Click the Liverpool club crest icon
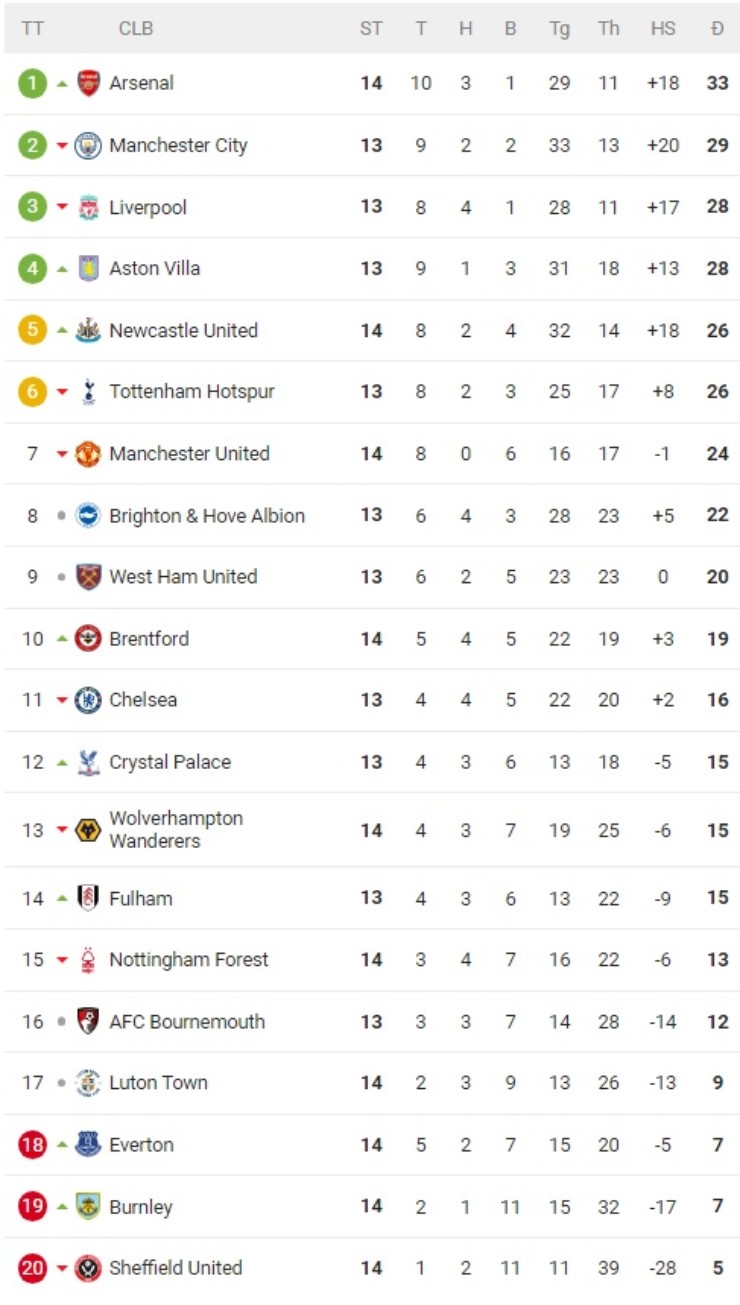The height and width of the screenshot is (1305, 740). coord(88,207)
